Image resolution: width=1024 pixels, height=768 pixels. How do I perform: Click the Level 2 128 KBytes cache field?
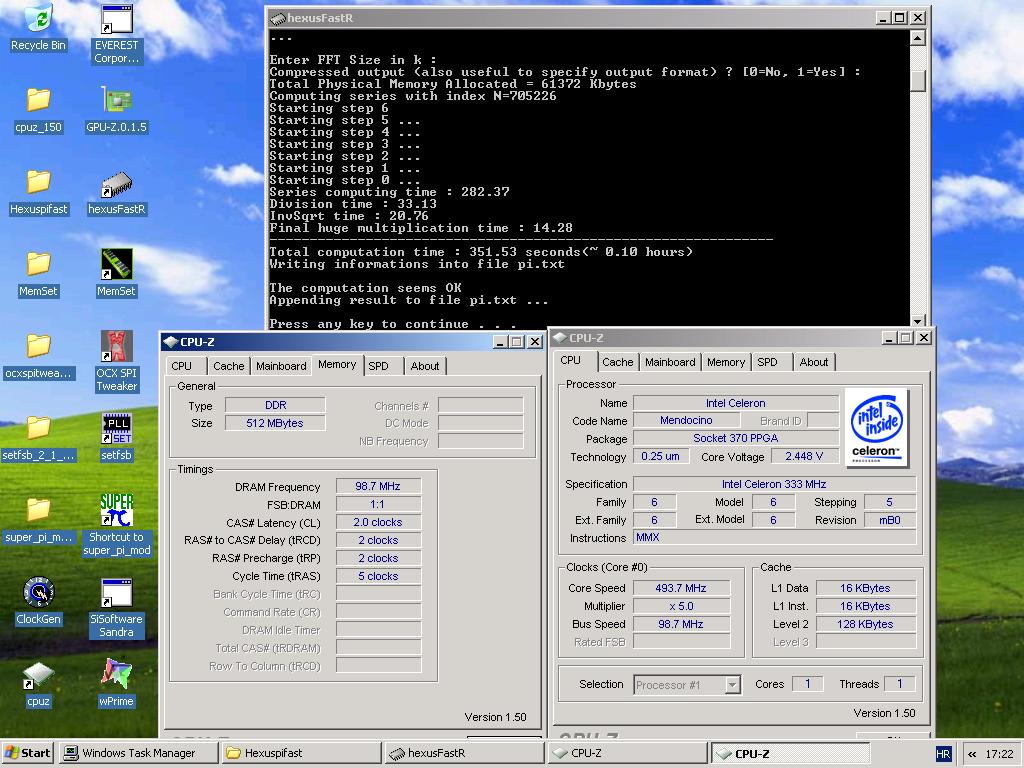coord(866,624)
